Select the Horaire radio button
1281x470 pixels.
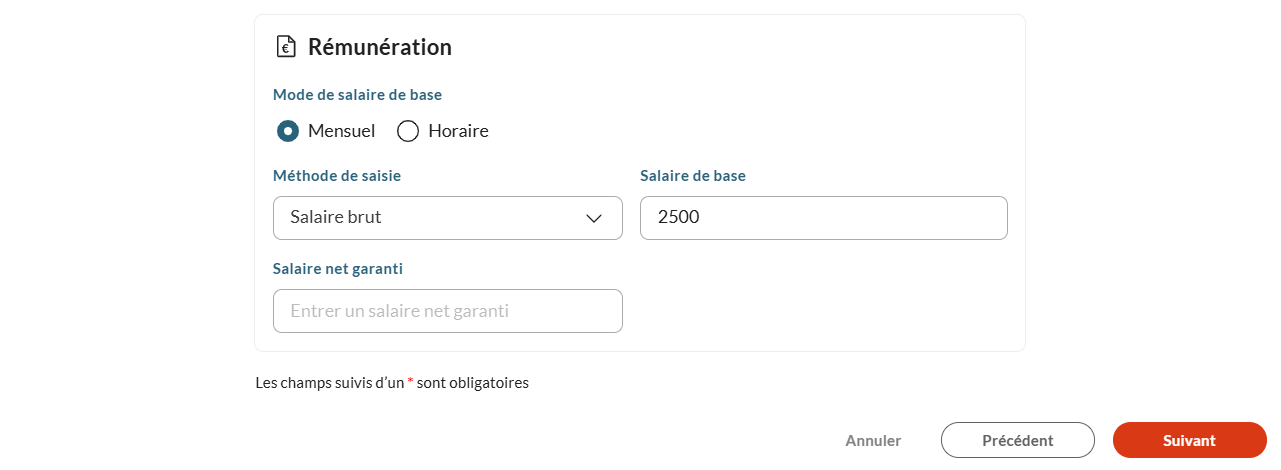pyautogui.click(x=408, y=131)
